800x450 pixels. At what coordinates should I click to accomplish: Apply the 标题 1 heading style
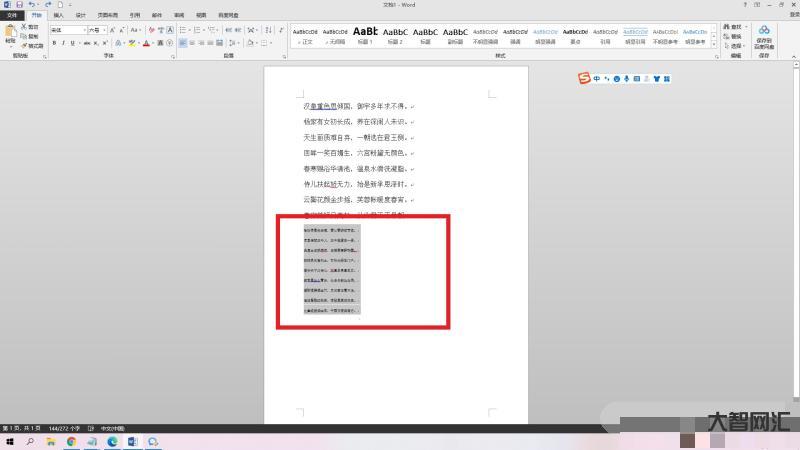coord(365,35)
